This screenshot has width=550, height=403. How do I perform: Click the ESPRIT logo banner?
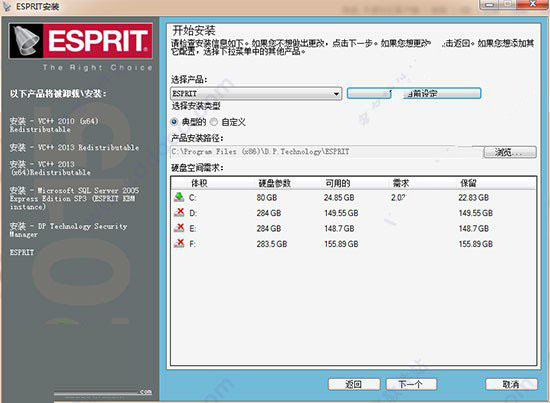pyautogui.click(x=81, y=41)
